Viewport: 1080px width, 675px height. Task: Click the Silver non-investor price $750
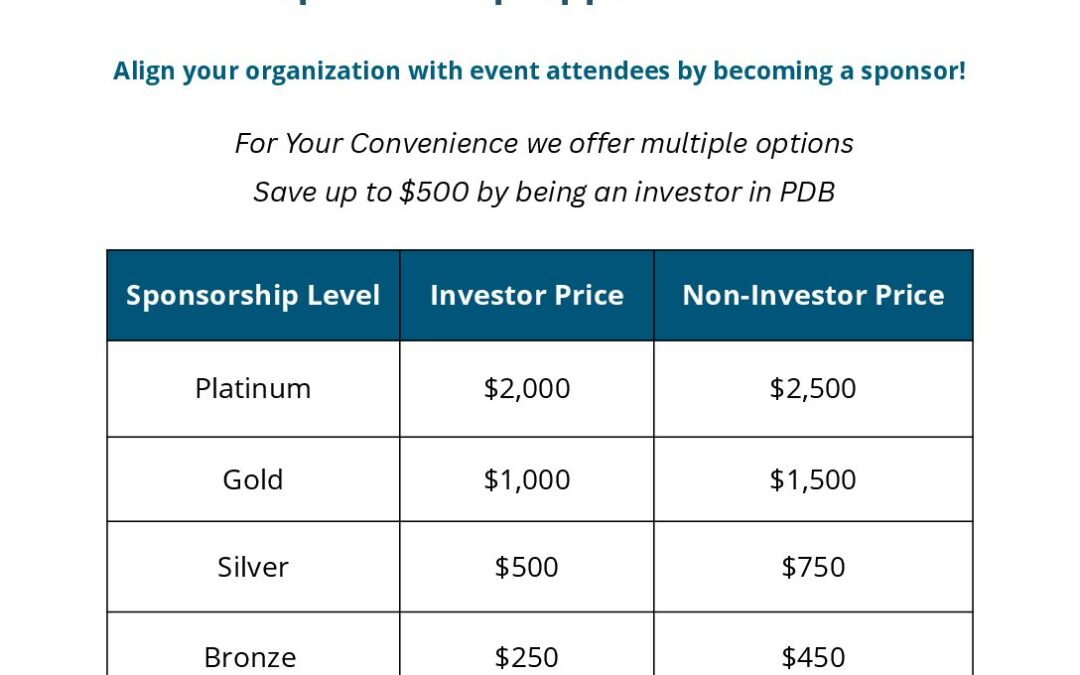coord(813,567)
